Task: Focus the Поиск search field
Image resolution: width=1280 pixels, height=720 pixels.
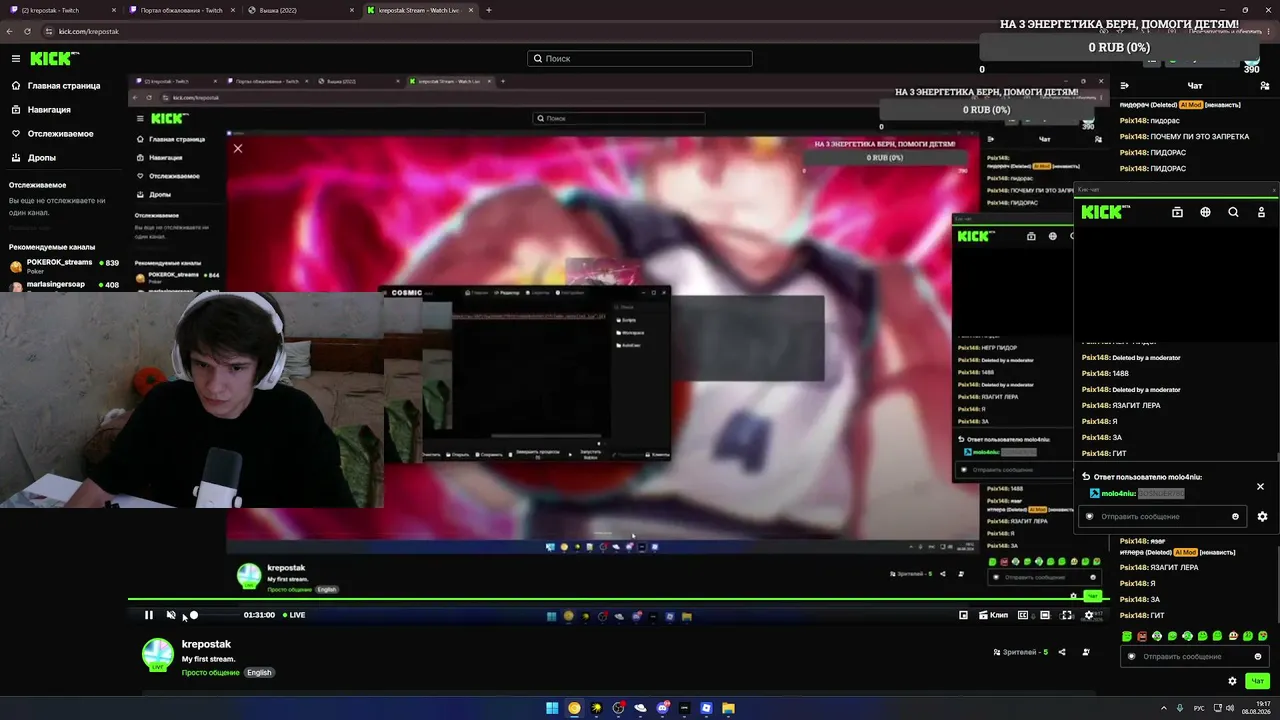Action: click(640, 59)
